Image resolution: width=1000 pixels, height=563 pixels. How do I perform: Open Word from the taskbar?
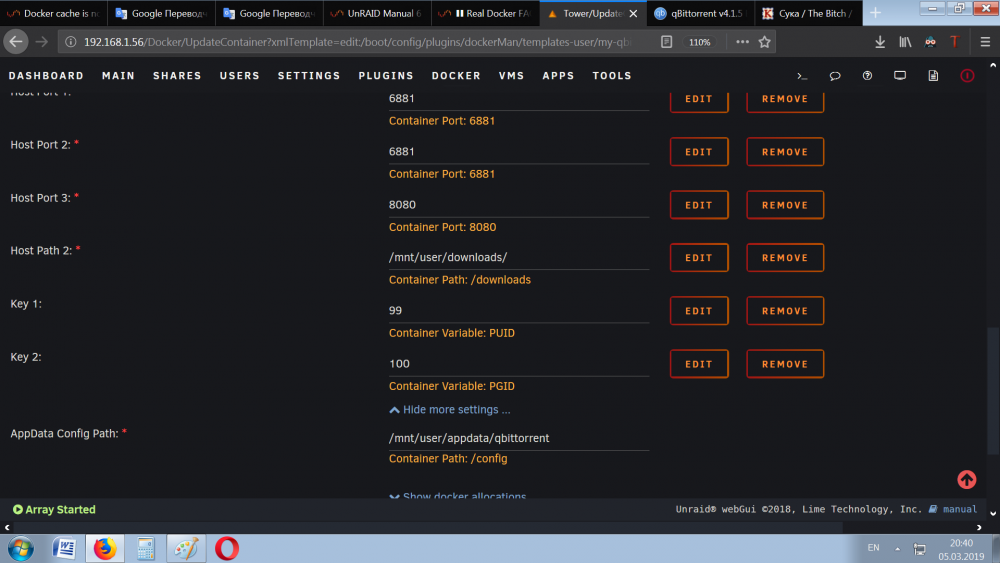point(64,548)
